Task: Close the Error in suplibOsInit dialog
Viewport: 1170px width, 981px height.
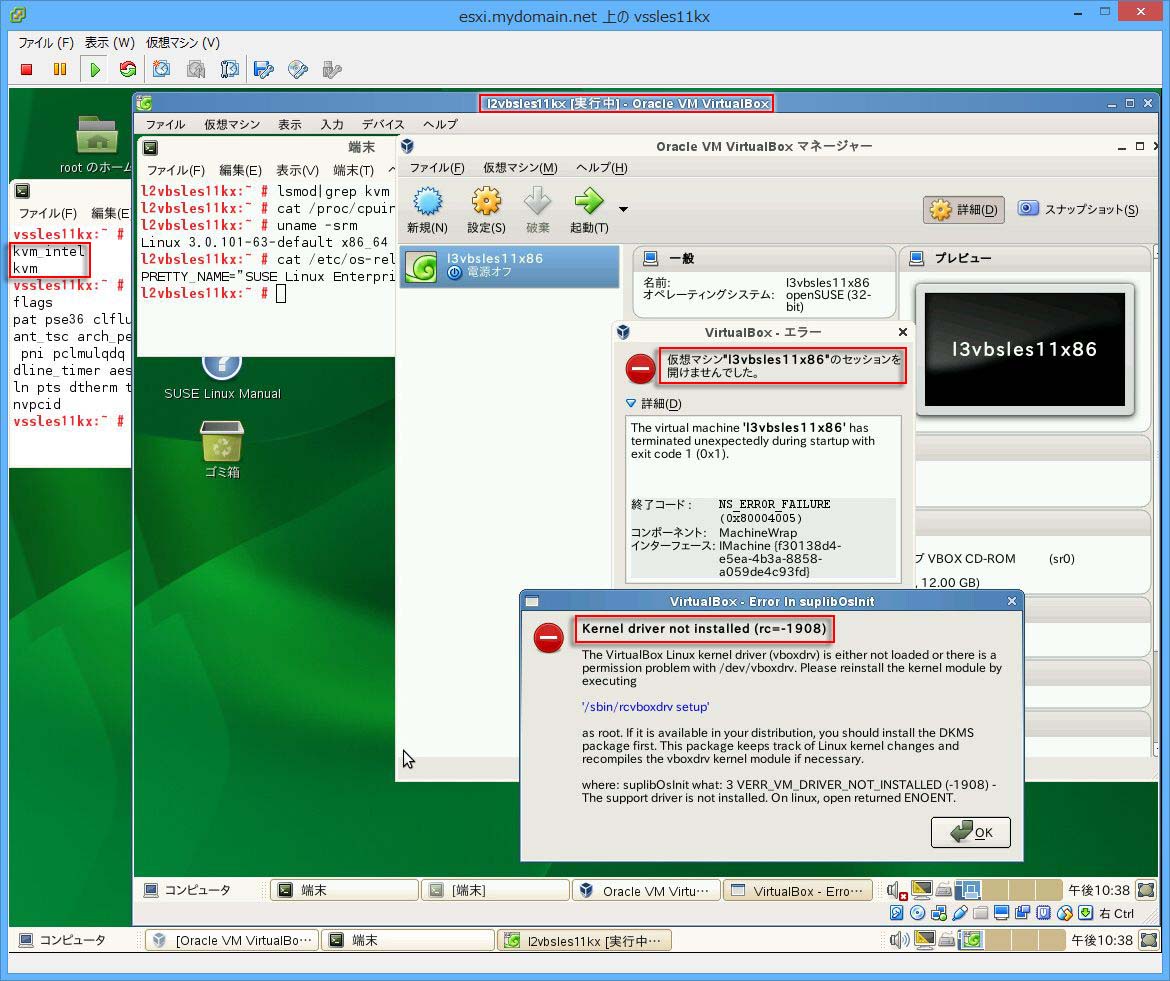Action: pyautogui.click(x=1012, y=601)
